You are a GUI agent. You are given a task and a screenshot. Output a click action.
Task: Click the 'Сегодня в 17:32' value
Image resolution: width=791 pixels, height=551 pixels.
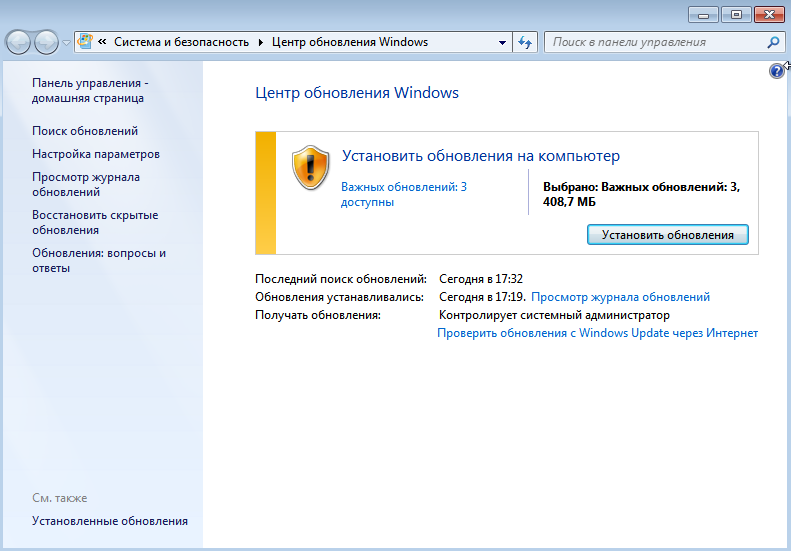481,279
